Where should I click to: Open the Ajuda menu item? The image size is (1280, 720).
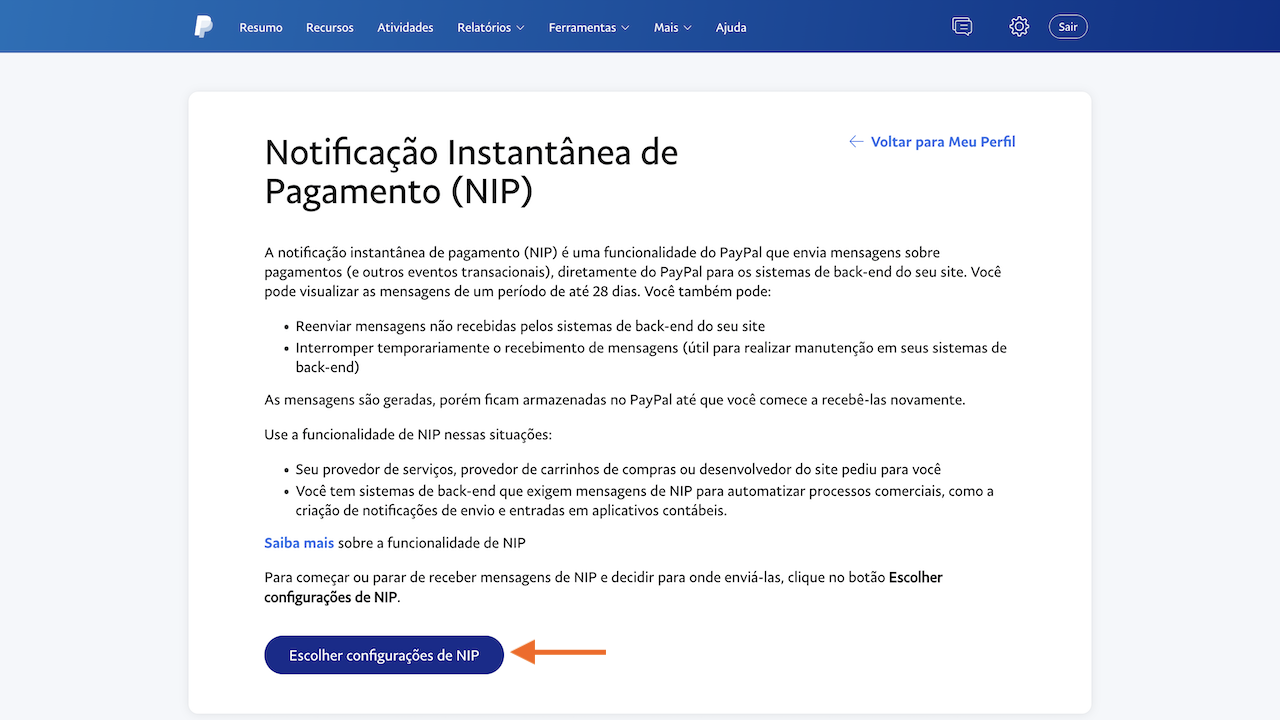[x=731, y=27]
